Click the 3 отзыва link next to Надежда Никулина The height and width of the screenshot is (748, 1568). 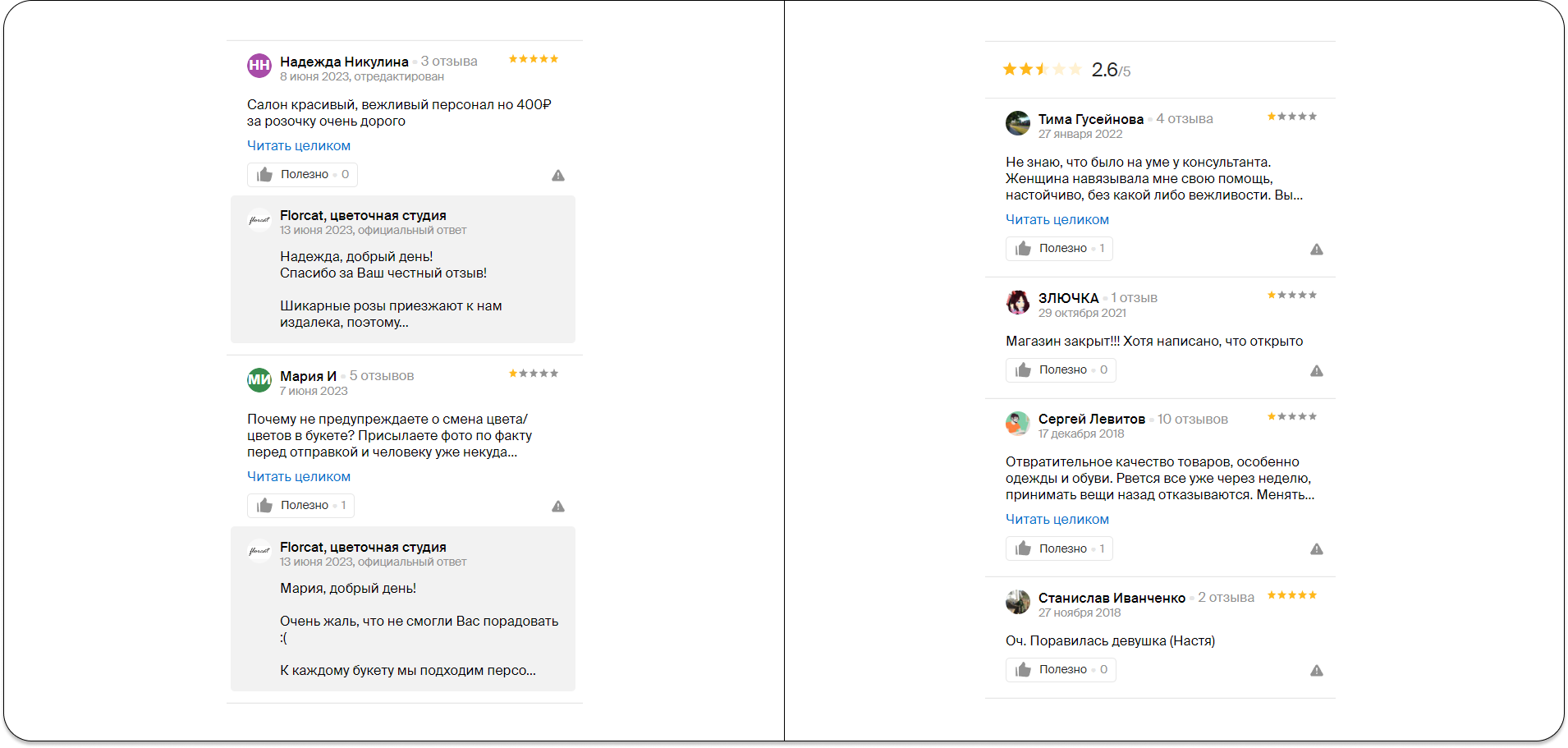click(448, 60)
